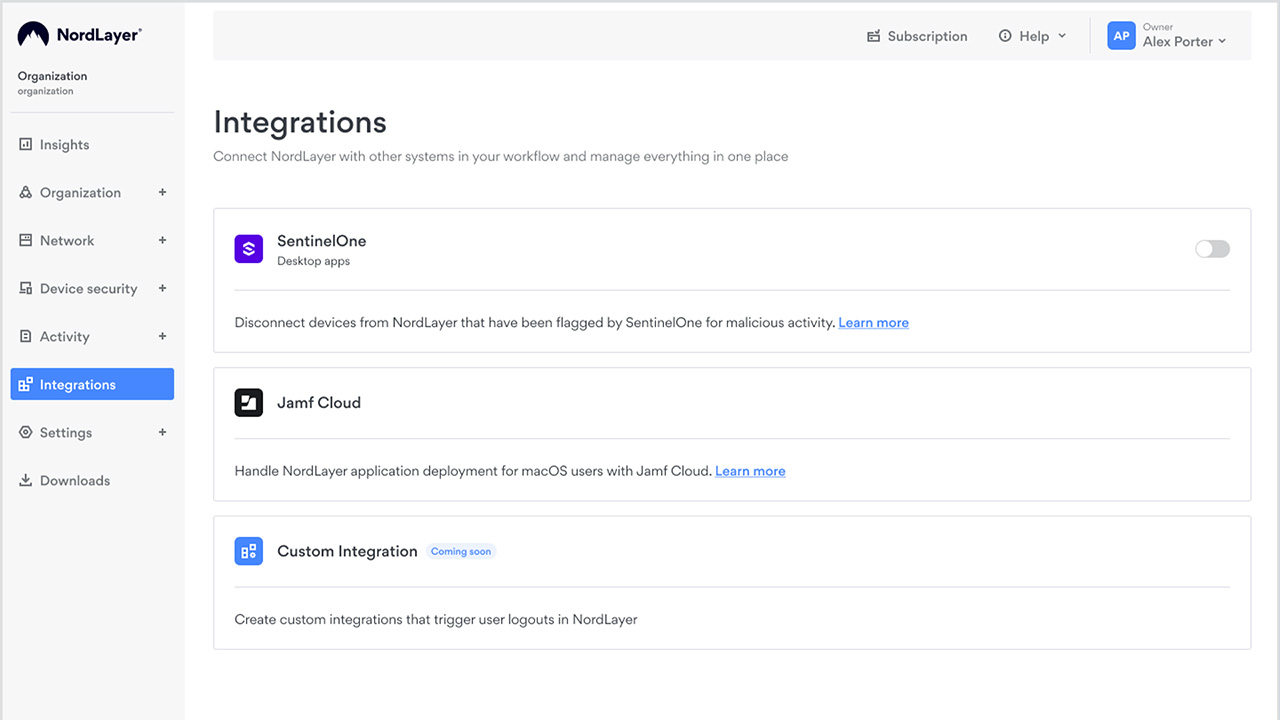Open the Alex Porter account dropdown
This screenshot has width=1280, height=720.
[1185, 42]
